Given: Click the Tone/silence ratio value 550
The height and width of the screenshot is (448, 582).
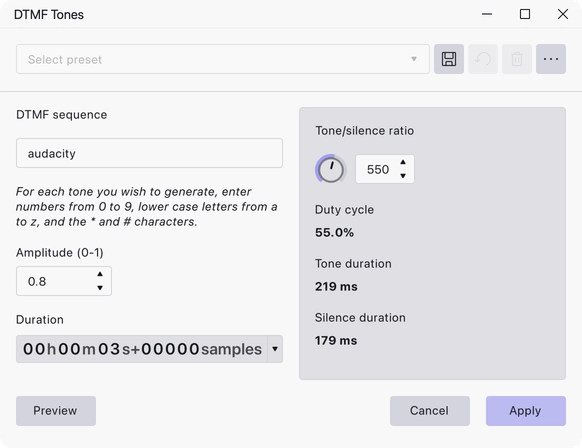Looking at the screenshot, I should (378, 169).
